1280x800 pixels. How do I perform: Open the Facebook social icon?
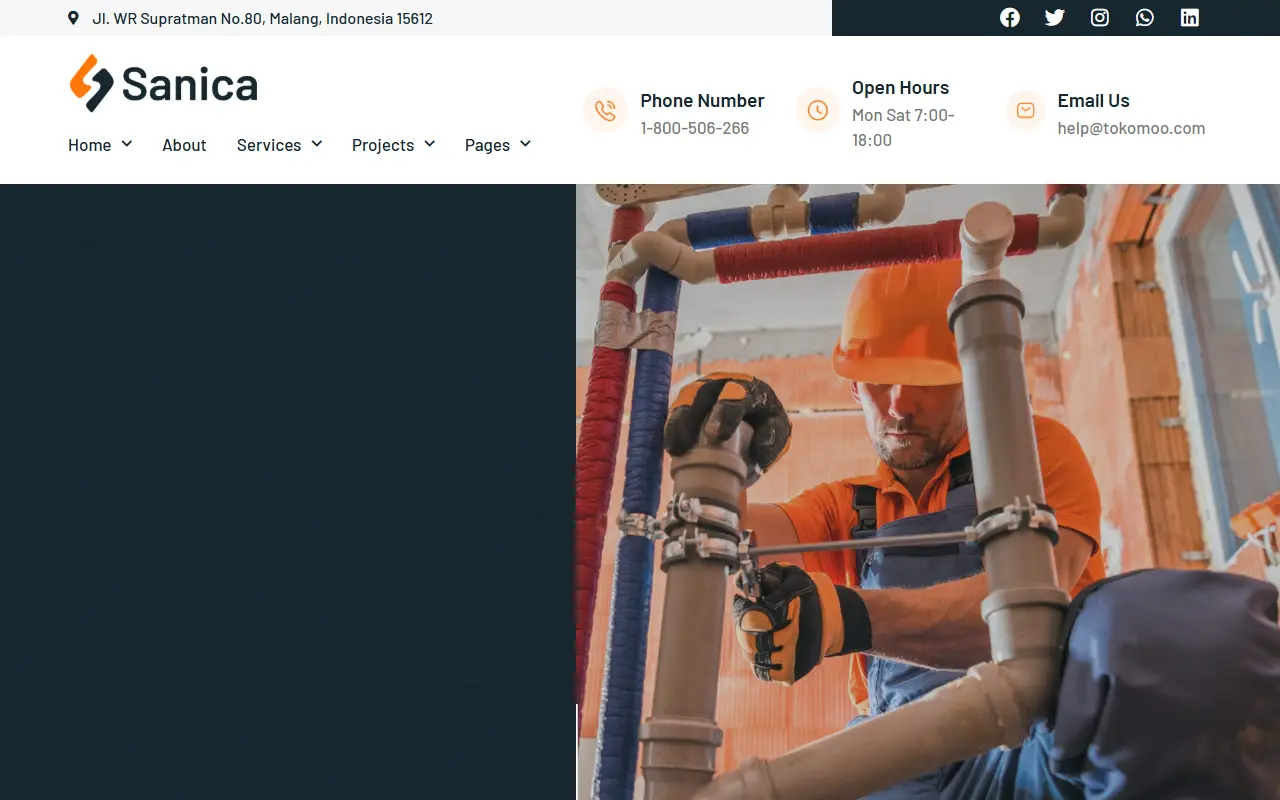coord(1010,17)
